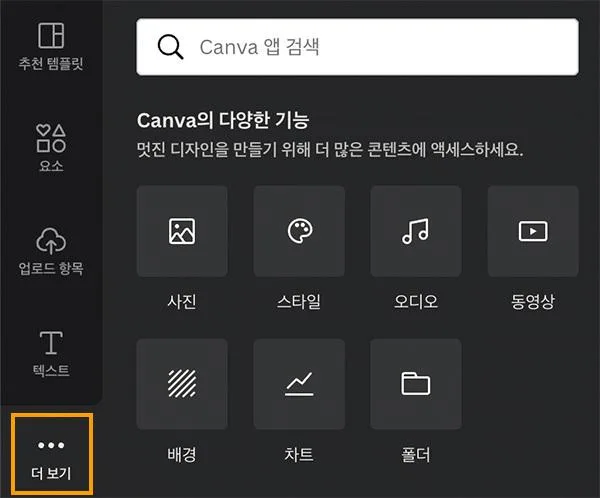The height and width of the screenshot is (498, 600).
Task: Click the 사진 label text
Action: click(182, 302)
